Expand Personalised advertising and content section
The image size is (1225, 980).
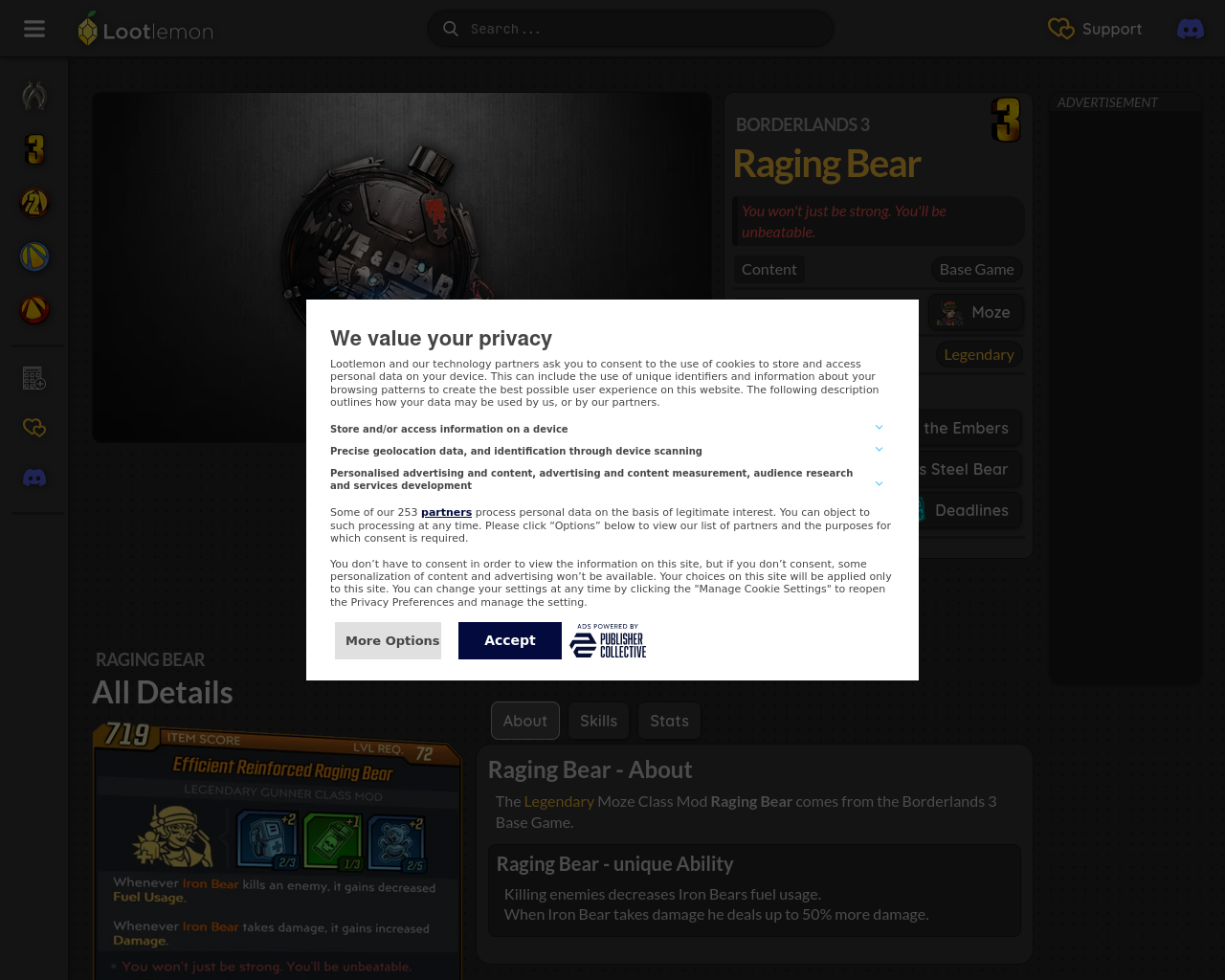(x=607, y=479)
